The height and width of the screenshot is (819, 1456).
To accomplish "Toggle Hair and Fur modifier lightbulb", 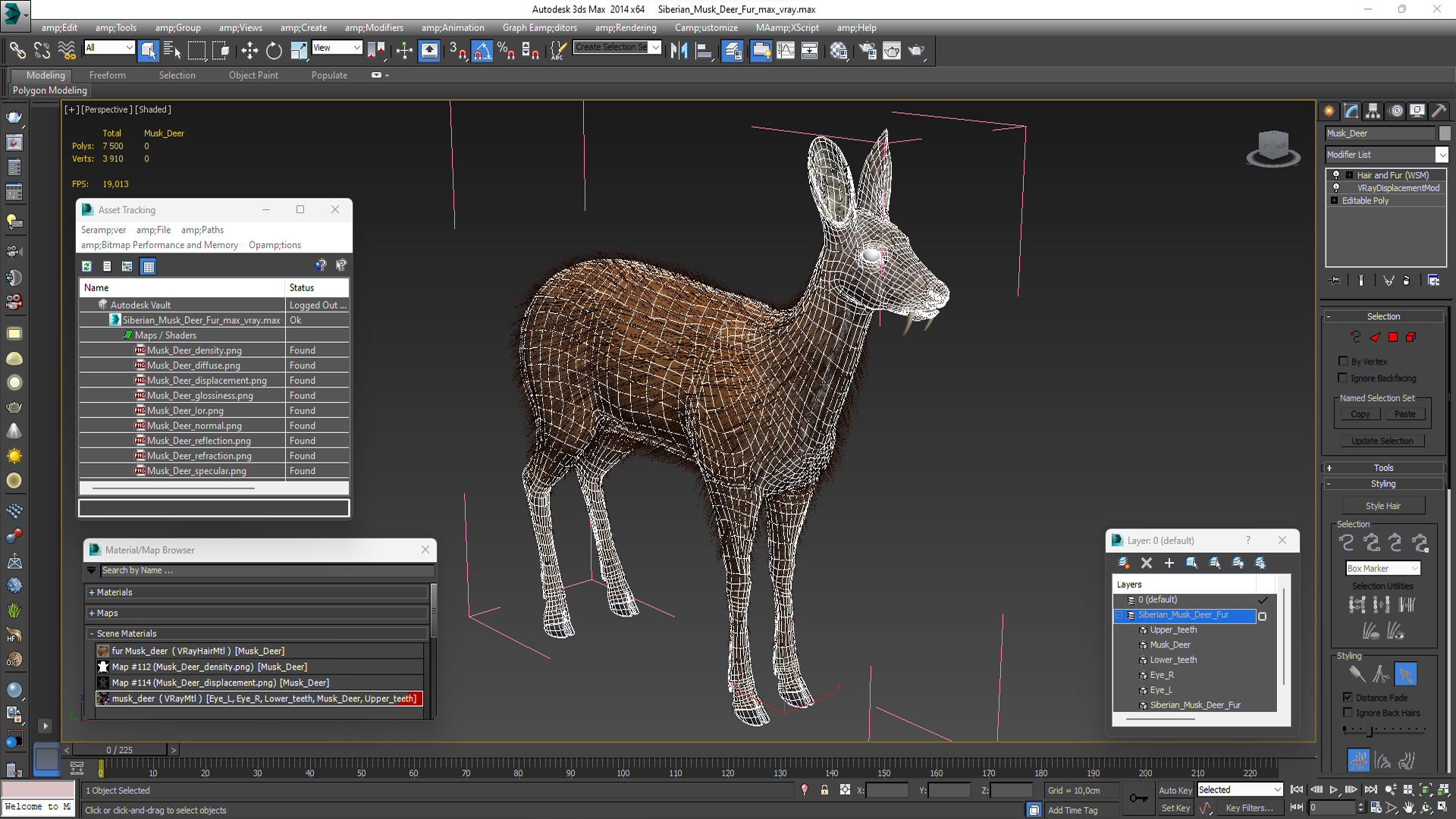I will tap(1336, 174).
